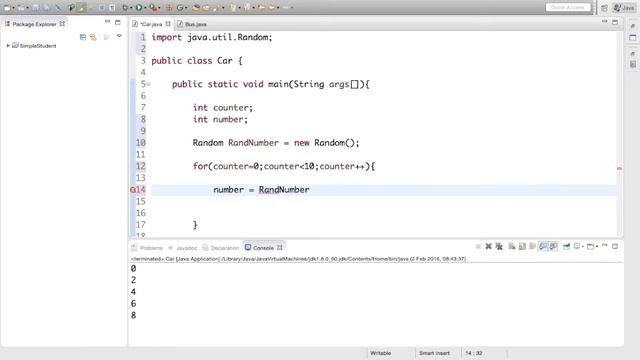
Task: Toggle Link with Editor in Package Explorer
Action: pyautogui.click(x=93, y=37)
